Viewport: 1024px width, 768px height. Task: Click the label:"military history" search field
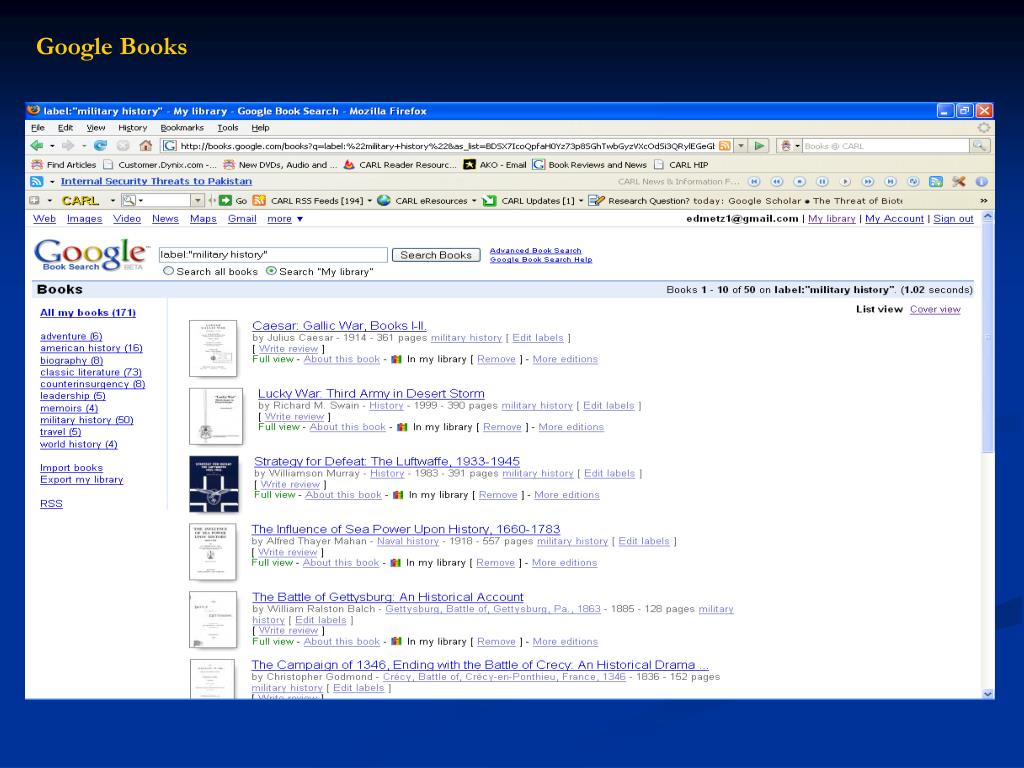click(x=273, y=255)
